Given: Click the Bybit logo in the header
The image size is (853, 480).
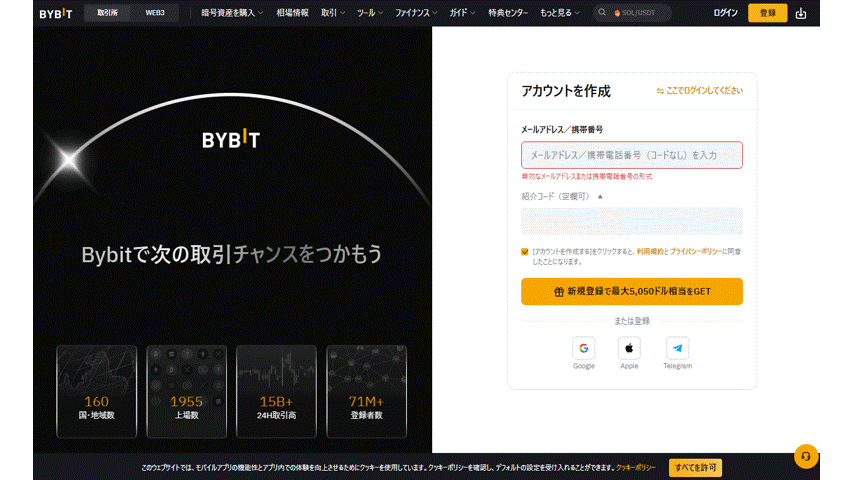Looking at the screenshot, I should [x=55, y=13].
